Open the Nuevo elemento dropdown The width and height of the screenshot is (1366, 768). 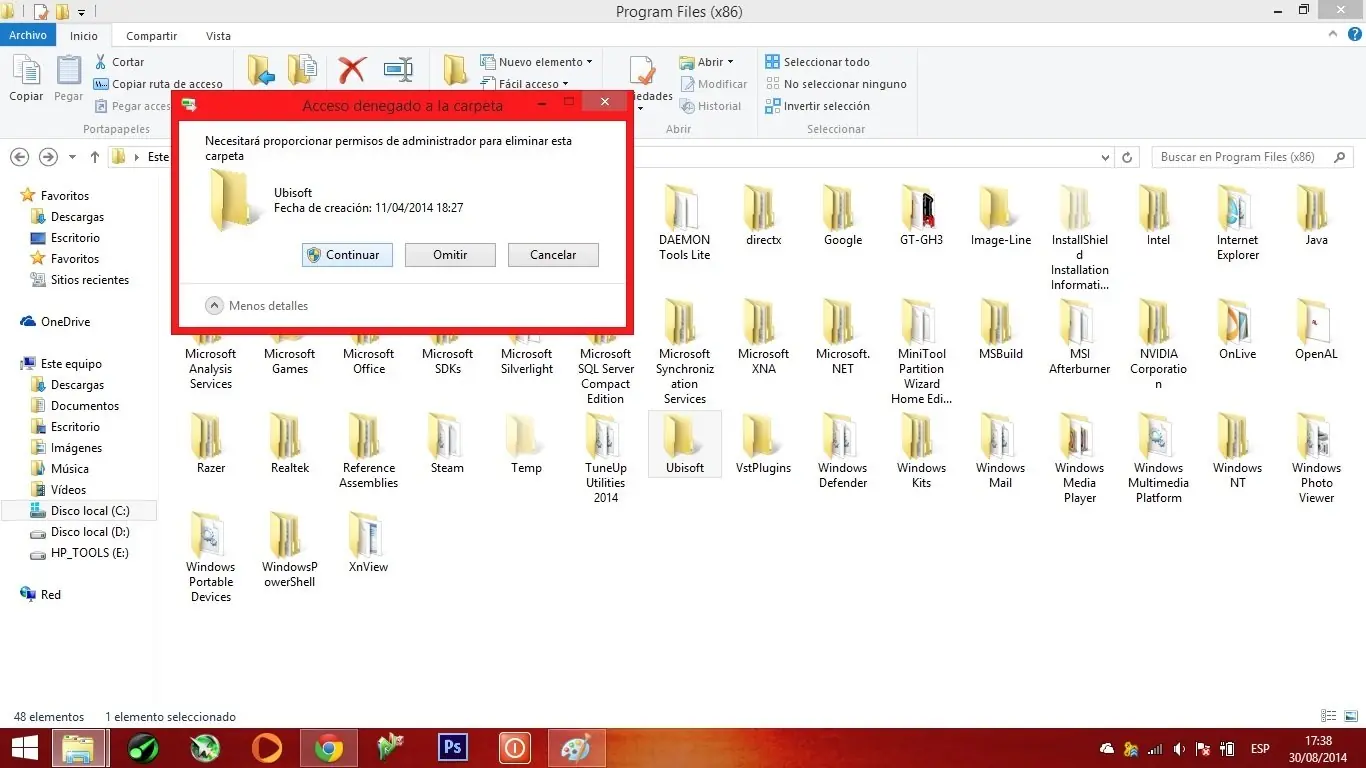(537, 62)
